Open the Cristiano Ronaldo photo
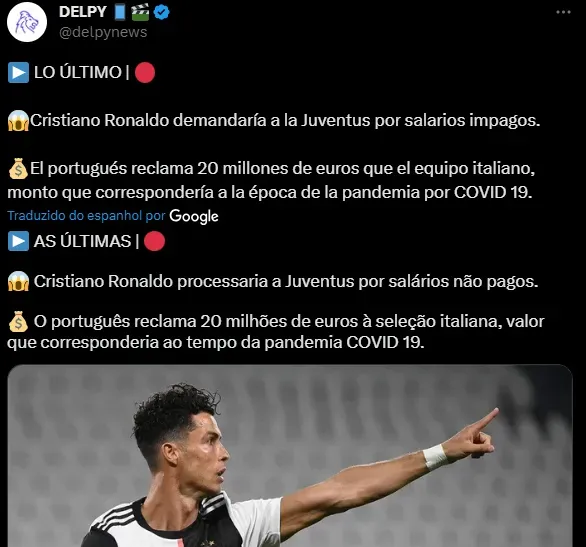586x547 pixels. (290, 455)
